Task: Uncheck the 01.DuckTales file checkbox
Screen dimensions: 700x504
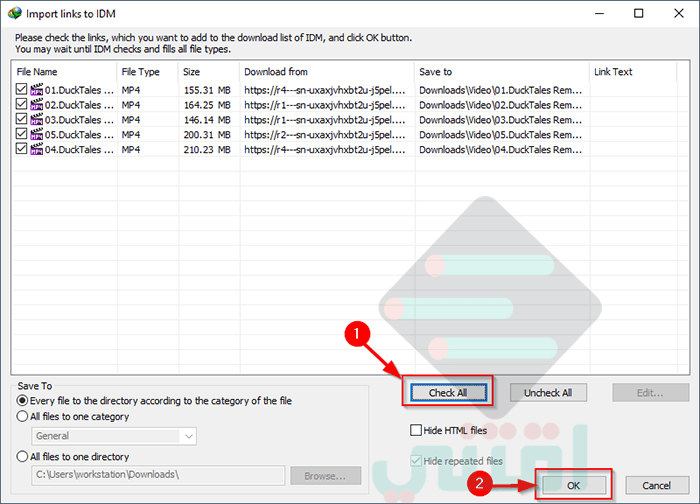Action: click(21, 89)
